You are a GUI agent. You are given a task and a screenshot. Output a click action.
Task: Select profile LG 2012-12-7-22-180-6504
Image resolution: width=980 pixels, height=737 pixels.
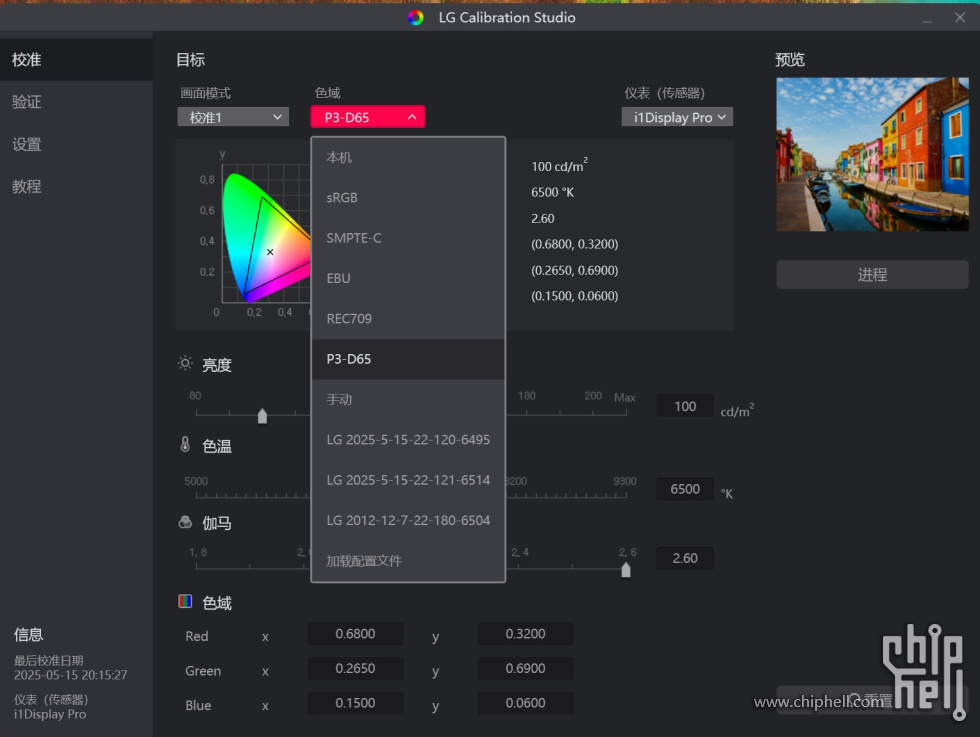point(408,521)
